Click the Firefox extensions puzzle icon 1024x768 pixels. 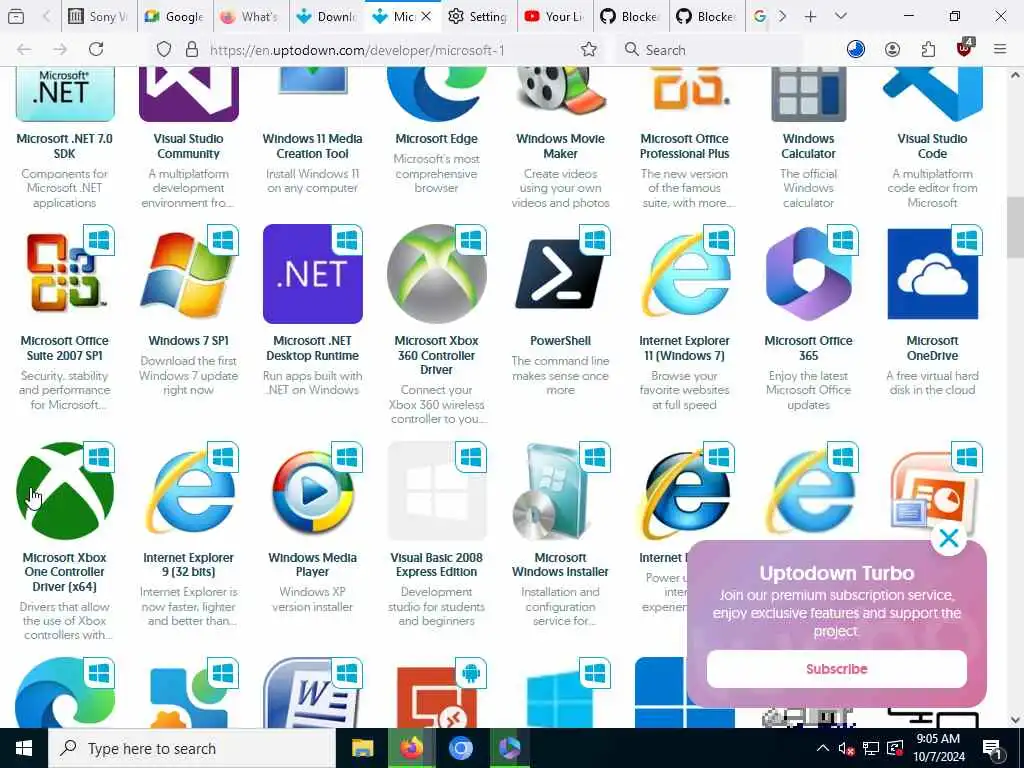pos(928,50)
